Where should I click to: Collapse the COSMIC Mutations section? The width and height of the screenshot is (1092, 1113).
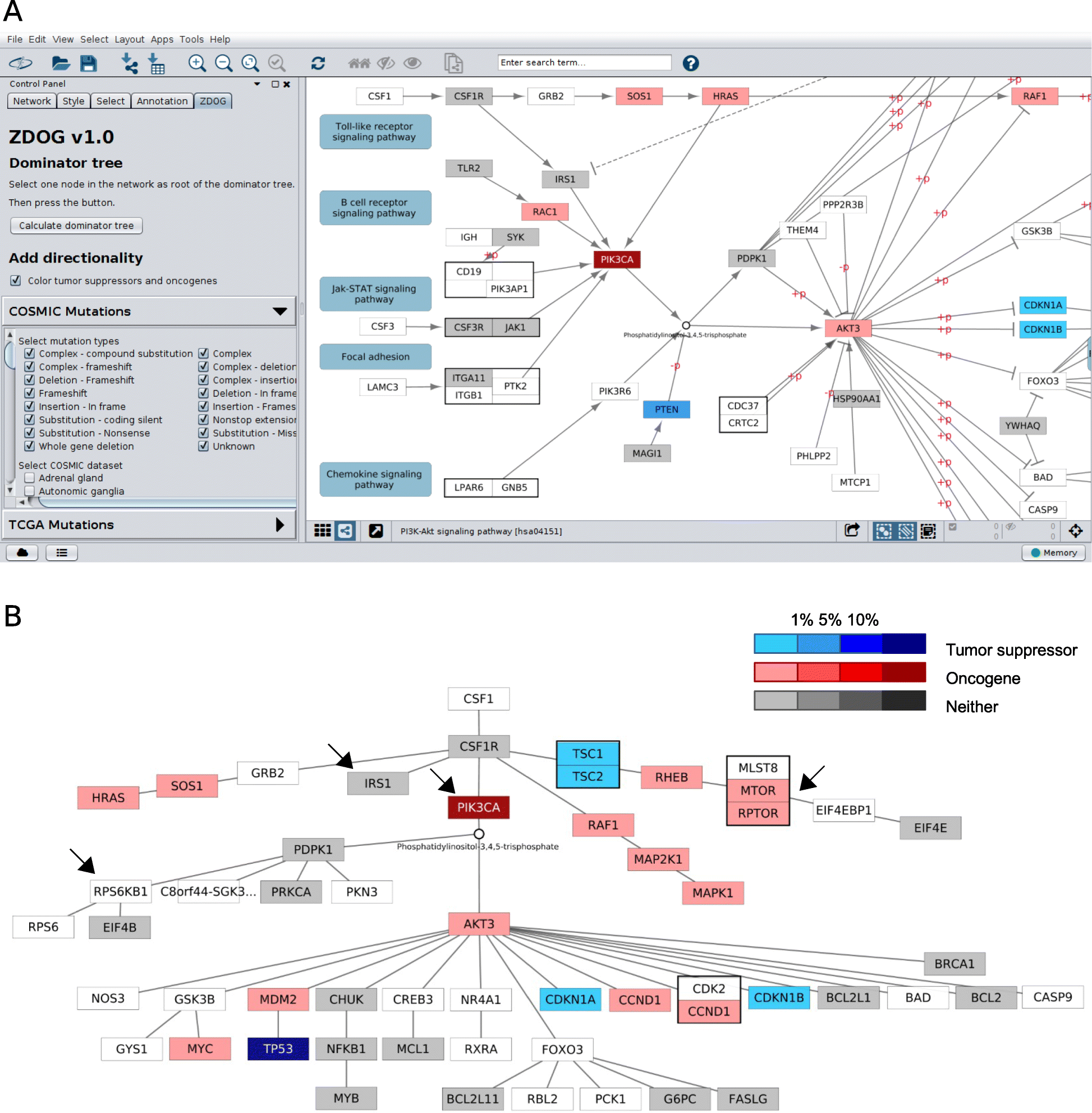[x=280, y=312]
